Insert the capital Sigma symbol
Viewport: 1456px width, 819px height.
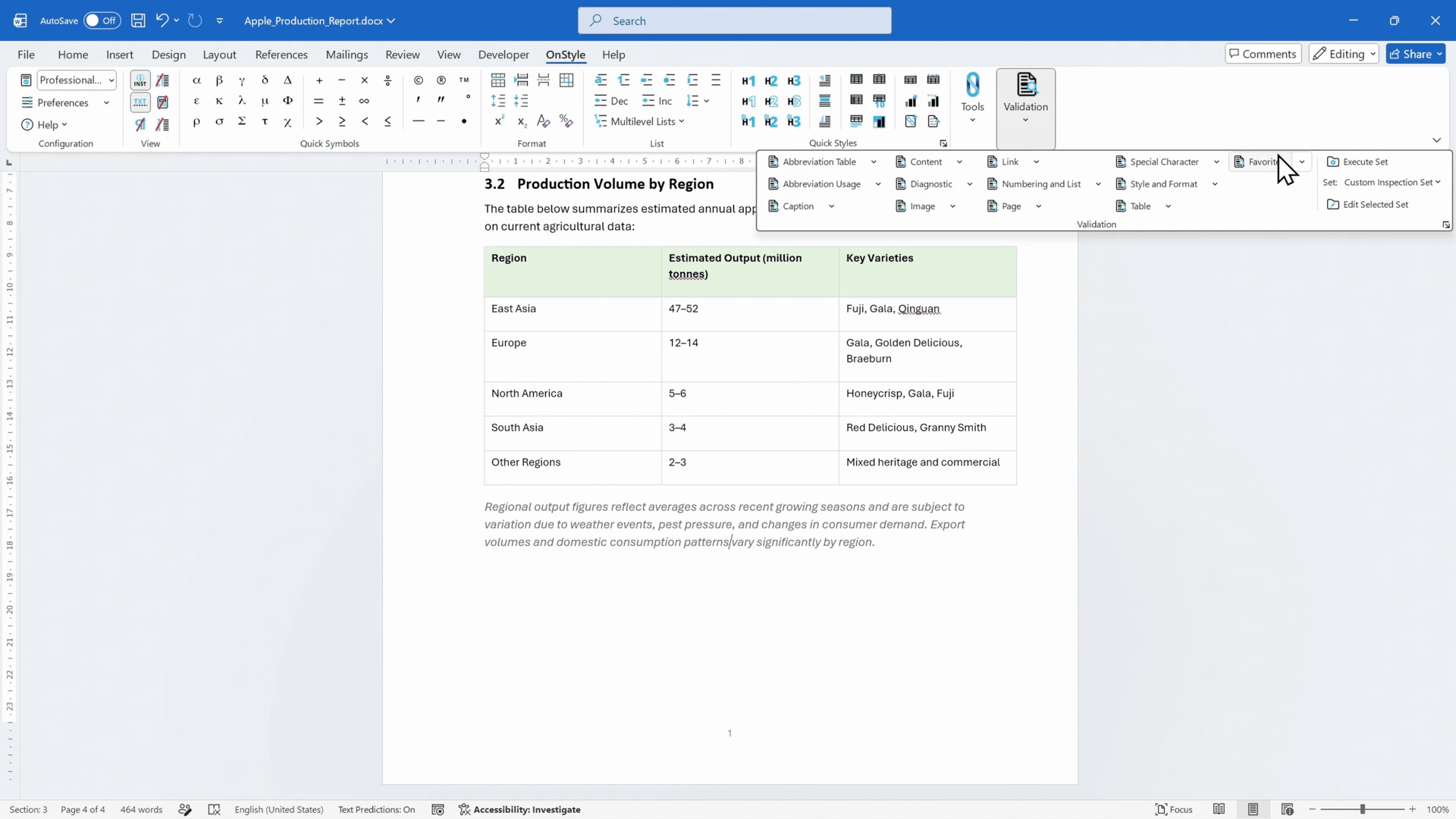[x=242, y=121]
